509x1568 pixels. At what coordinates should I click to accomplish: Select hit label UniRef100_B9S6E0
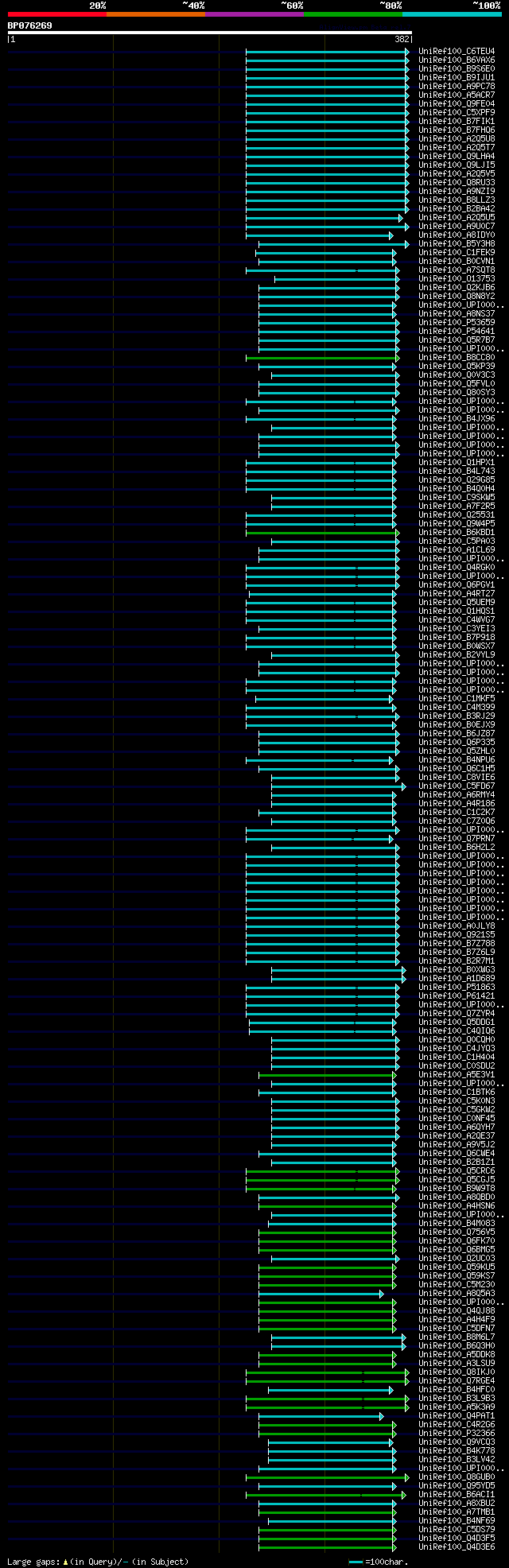(x=457, y=69)
